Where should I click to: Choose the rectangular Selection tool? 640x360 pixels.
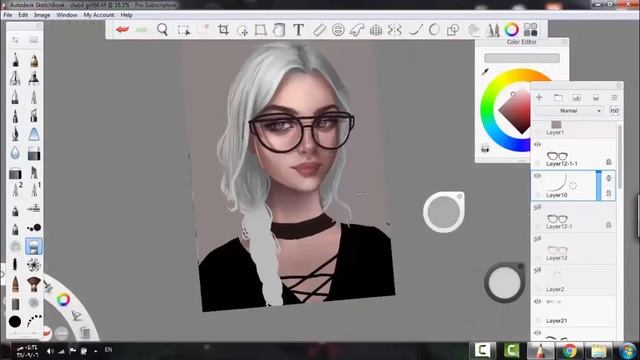(x=184, y=30)
